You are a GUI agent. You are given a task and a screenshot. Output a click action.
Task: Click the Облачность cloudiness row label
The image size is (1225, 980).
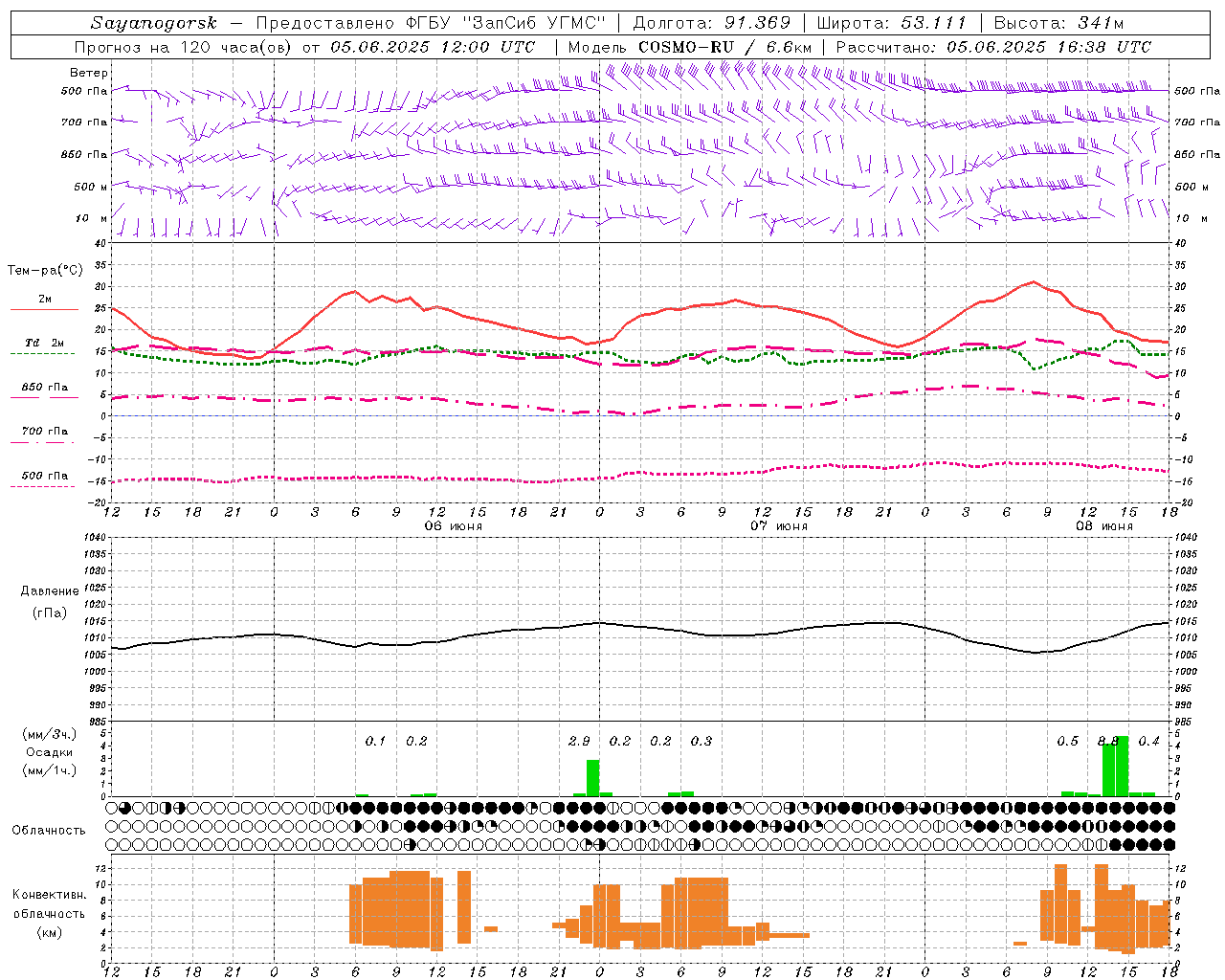coord(49,830)
